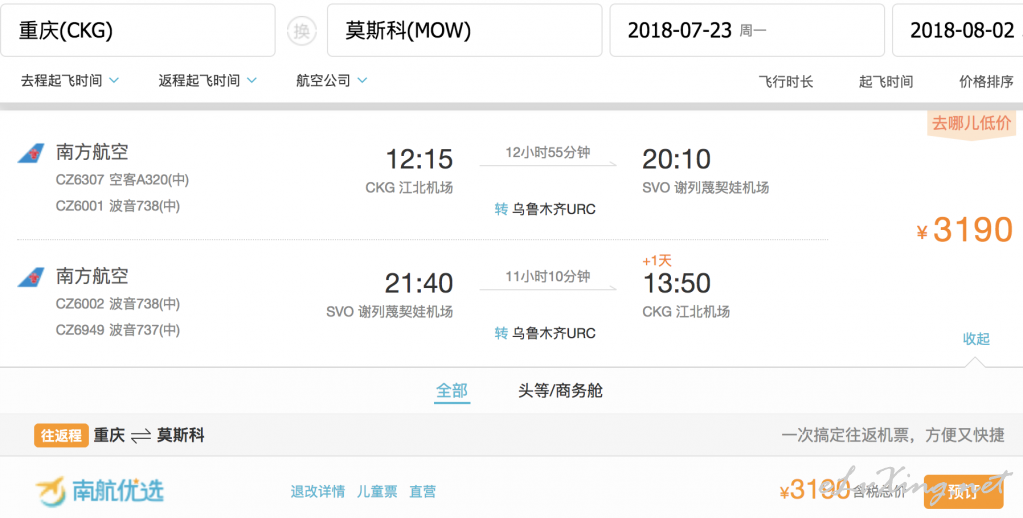Expand the 返程起飞时间 filter dropdown

coord(207,81)
